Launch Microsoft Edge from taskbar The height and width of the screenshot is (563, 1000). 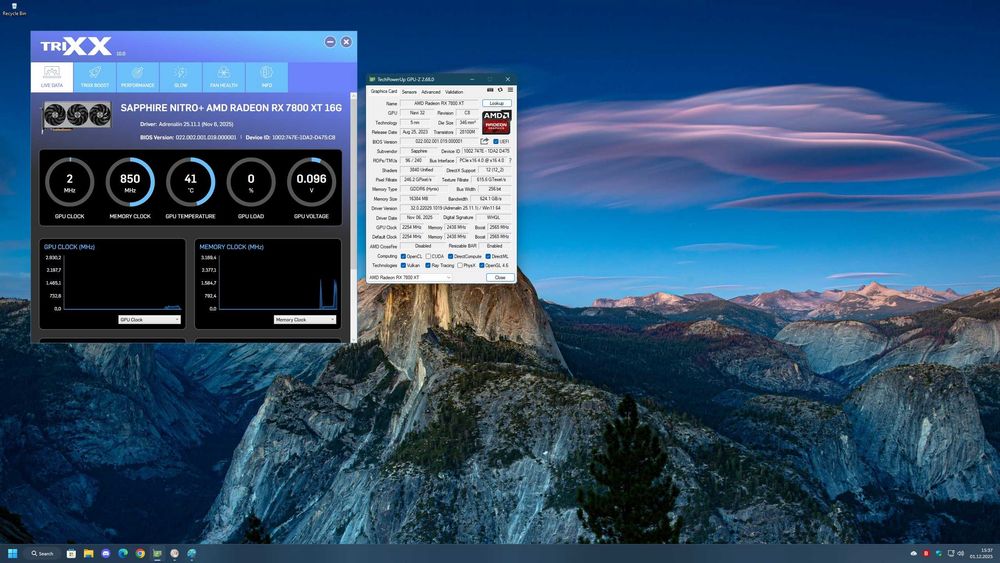click(123, 553)
